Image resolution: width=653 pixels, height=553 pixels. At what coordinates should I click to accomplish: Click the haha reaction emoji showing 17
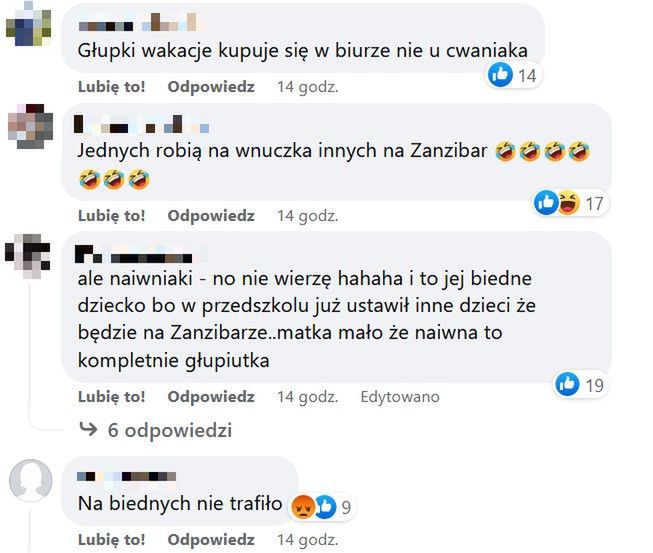point(568,203)
